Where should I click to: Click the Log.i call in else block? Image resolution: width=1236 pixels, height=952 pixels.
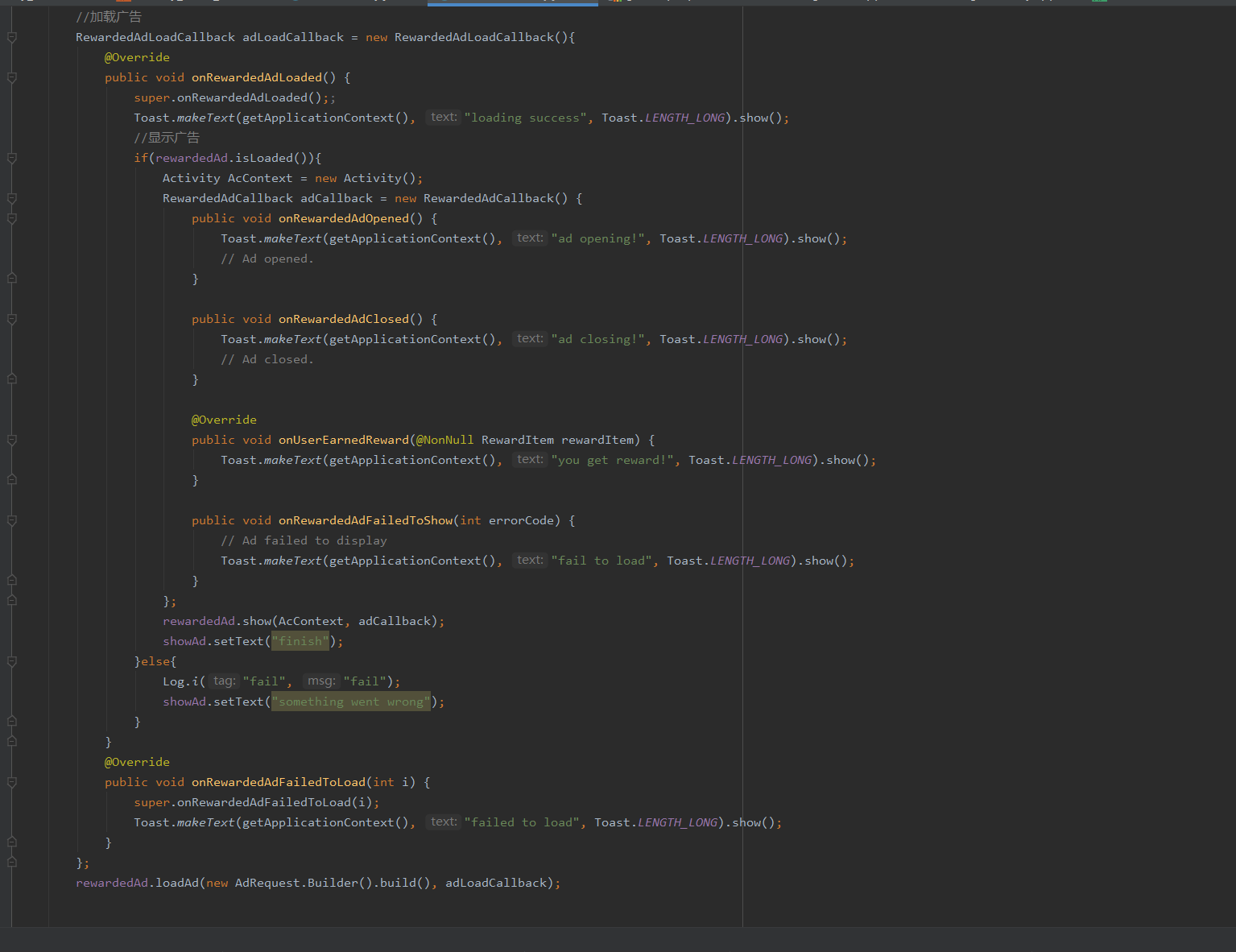(x=281, y=681)
